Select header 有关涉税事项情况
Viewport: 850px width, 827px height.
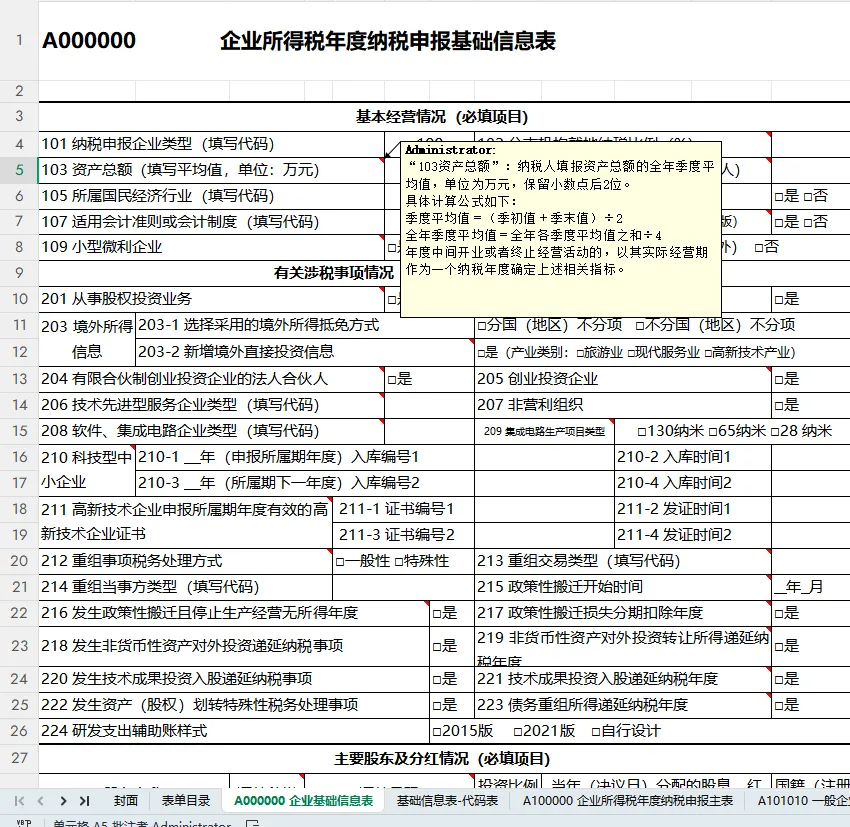click(x=334, y=273)
